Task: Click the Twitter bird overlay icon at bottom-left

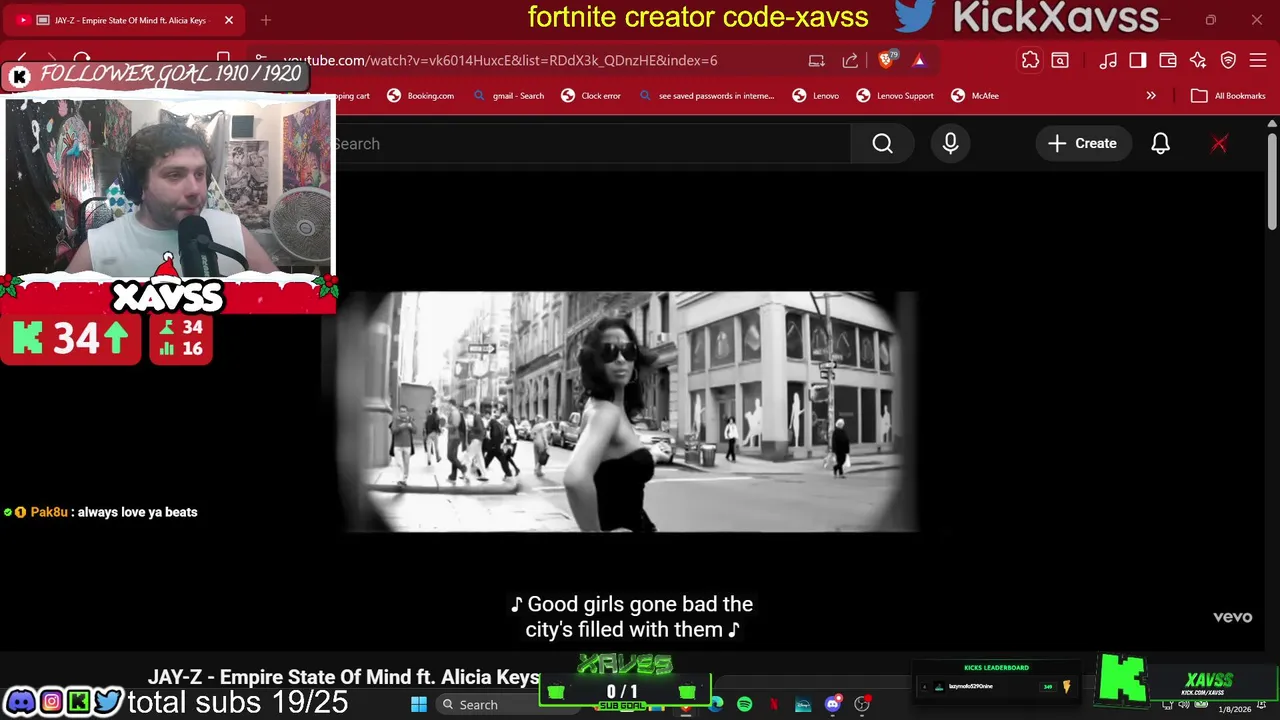Action: coord(108,702)
